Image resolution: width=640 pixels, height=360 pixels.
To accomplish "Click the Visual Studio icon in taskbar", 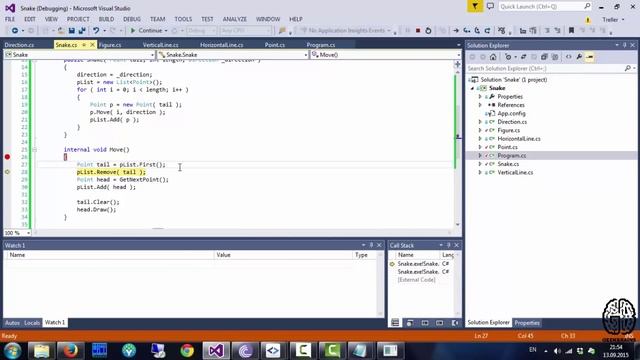I will (x=216, y=351).
